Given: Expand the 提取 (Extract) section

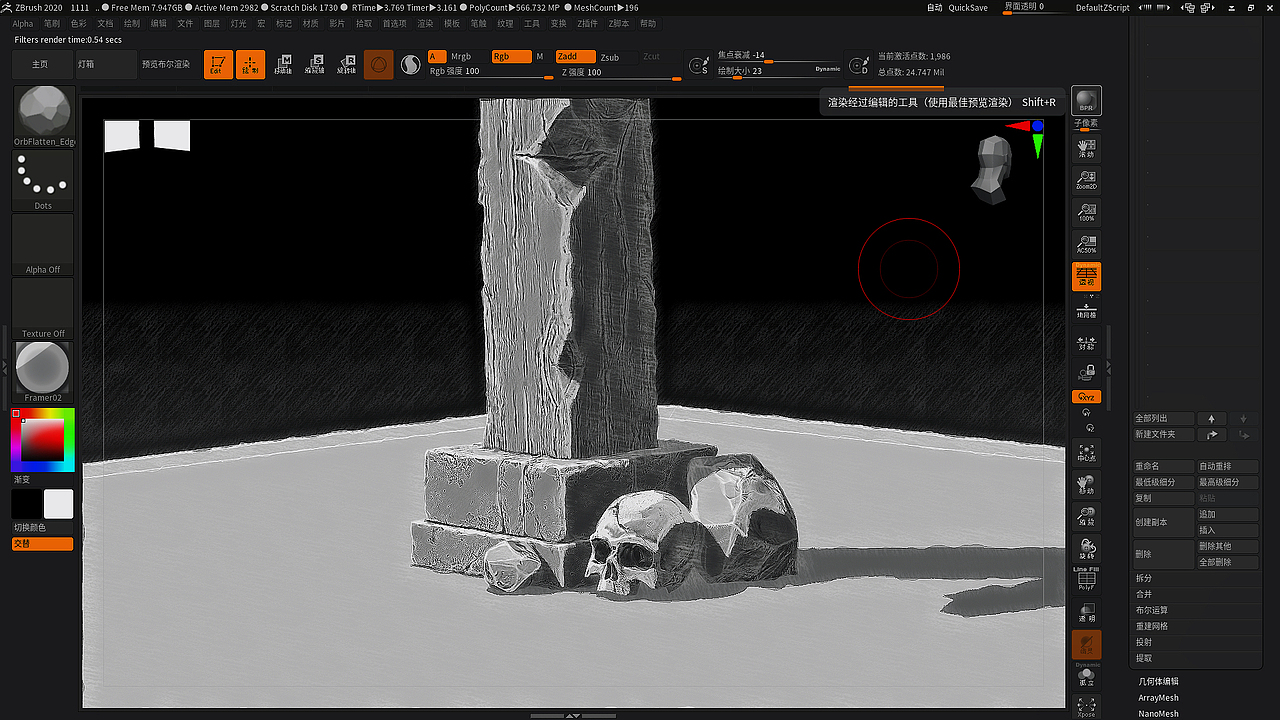Looking at the screenshot, I should pyautogui.click(x=1197, y=658).
